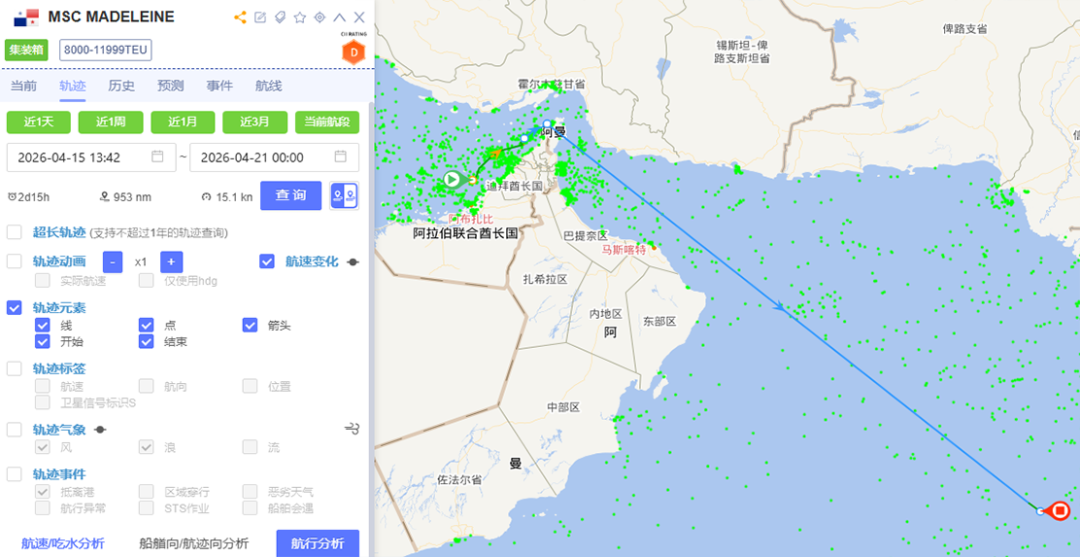Click the end date field 2026-04-21 00:00
This screenshot has width=1080, height=557.
[274, 158]
